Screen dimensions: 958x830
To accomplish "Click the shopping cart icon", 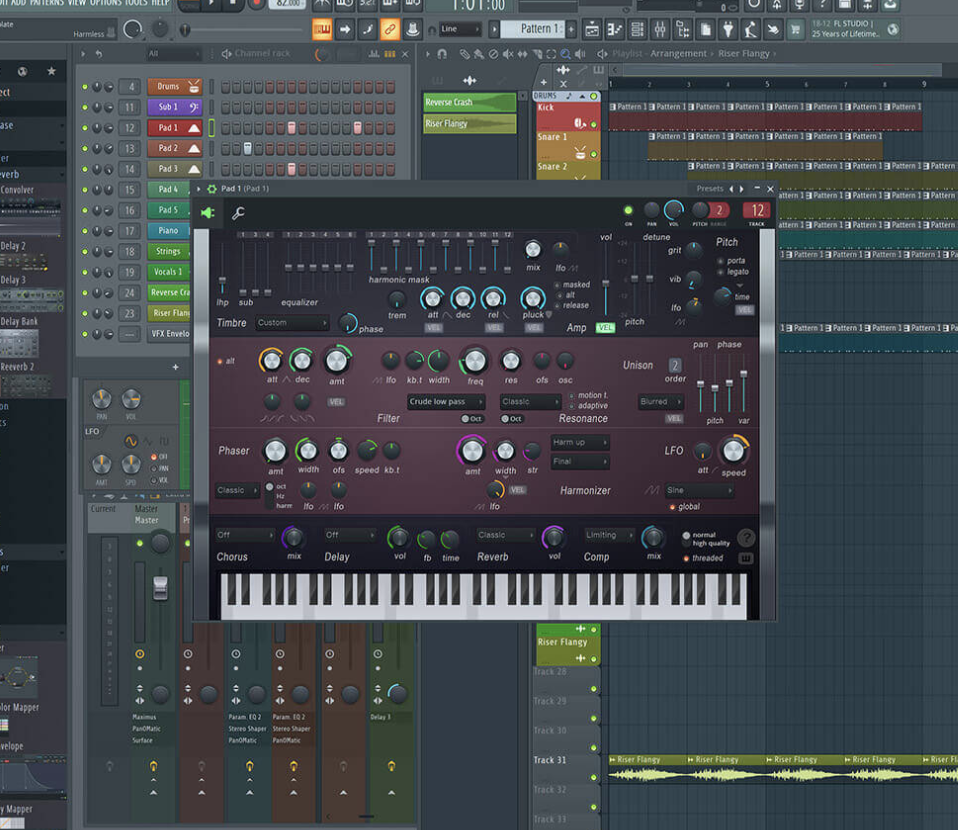I will tap(795, 29).
